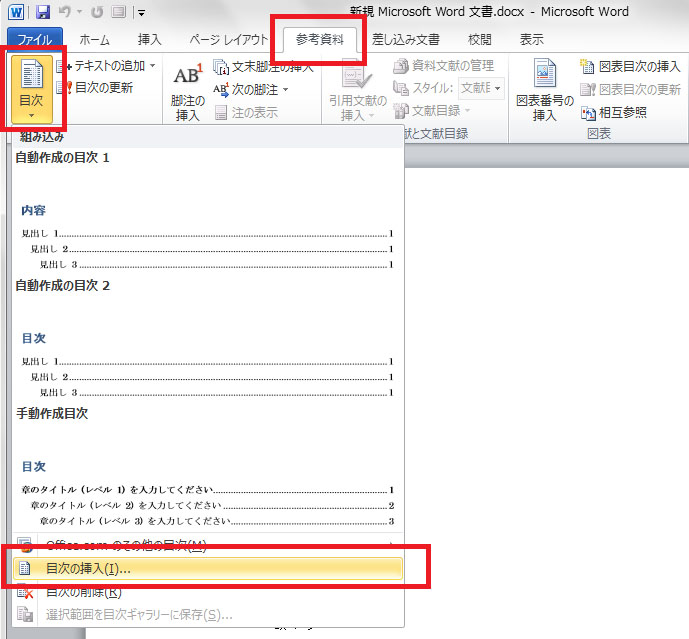The image size is (689, 639).
Task: Click the 図表 group label
Action: [599, 134]
